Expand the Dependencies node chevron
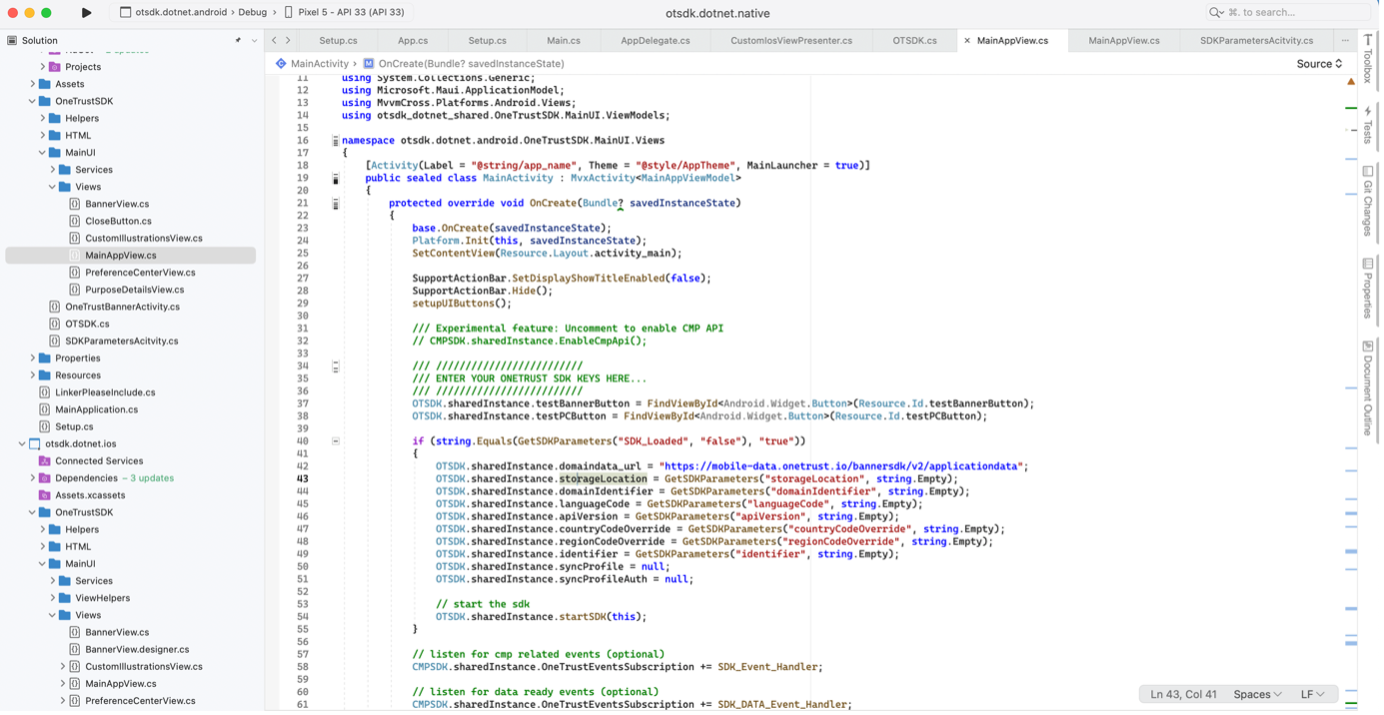This screenshot has height=715, width=1384. click(x=33, y=478)
